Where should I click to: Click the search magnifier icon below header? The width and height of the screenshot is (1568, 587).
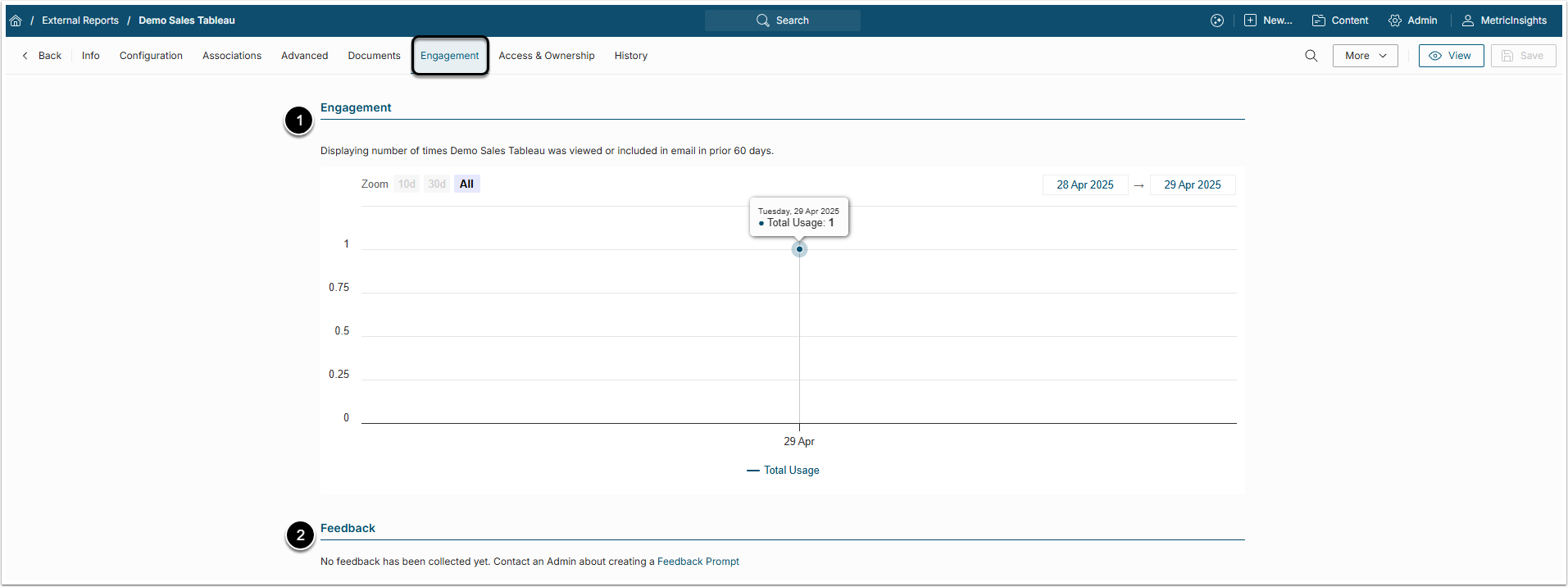[1311, 56]
